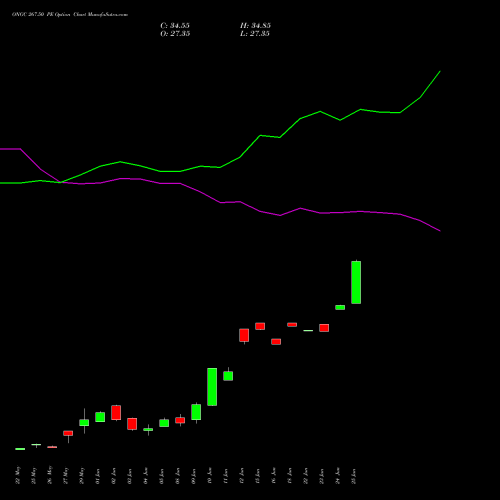500x500 pixels.
Task: Click the 25 May date label
Action: pyautogui.click(x=34, y=475)
